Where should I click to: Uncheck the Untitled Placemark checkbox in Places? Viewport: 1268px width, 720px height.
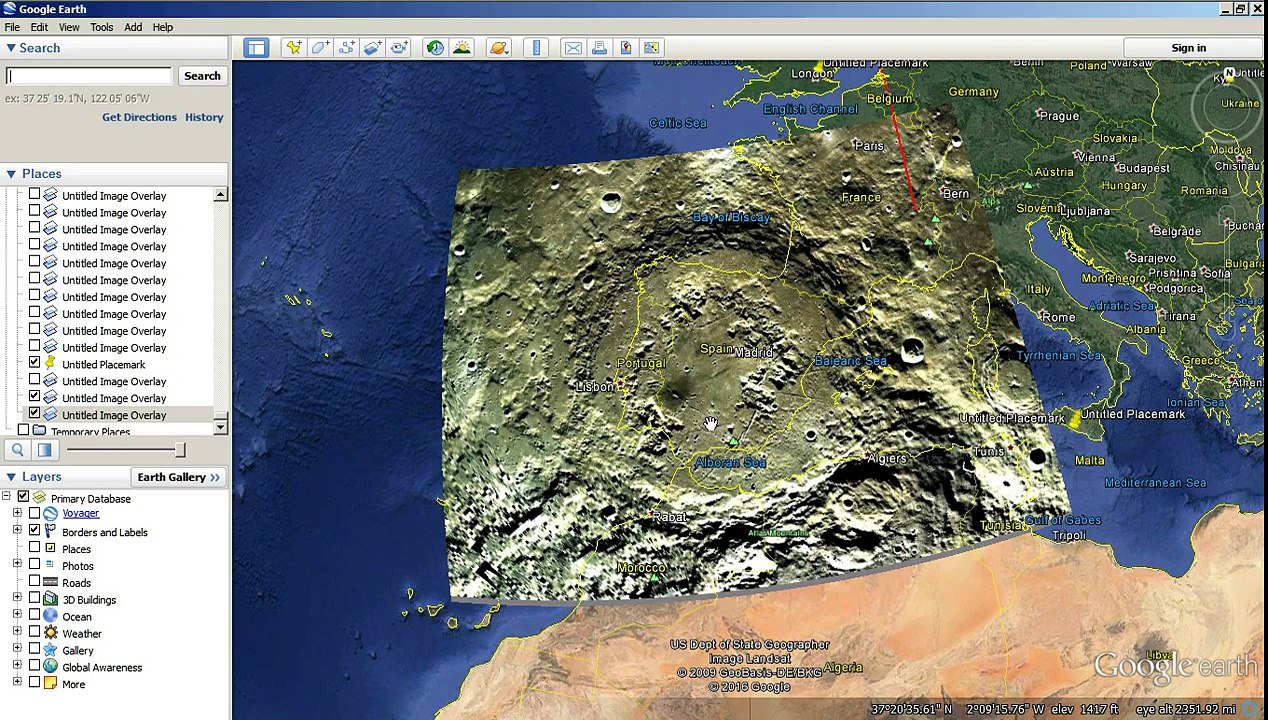click(34, 364)
